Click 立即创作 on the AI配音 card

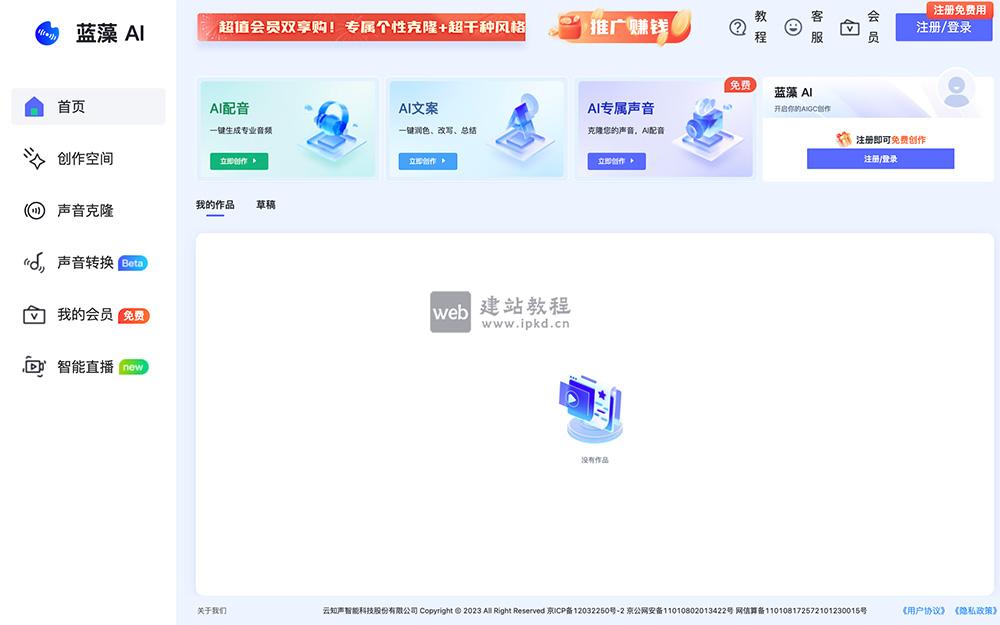coord(238,161)
